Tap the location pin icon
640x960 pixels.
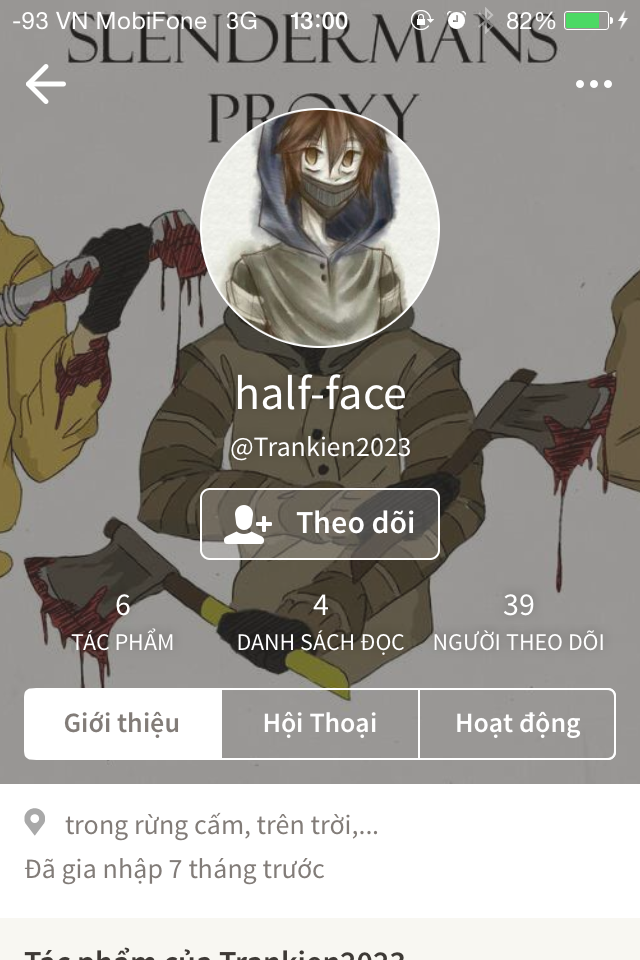[35, 822]
